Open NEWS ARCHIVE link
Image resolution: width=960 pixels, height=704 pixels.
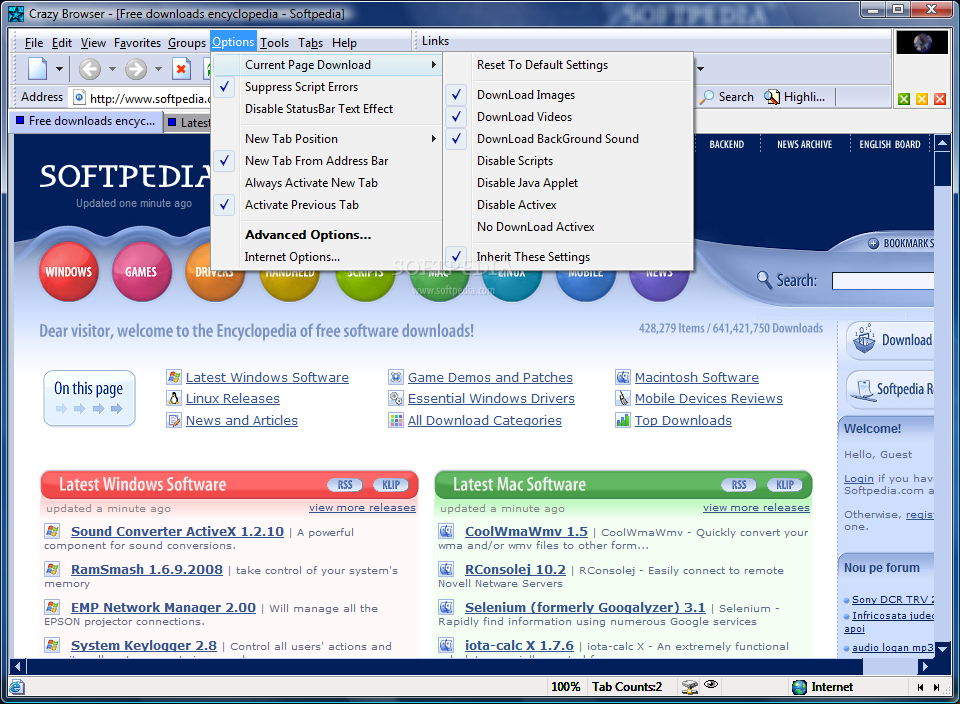pyautogui.click(x=804, y=144)
